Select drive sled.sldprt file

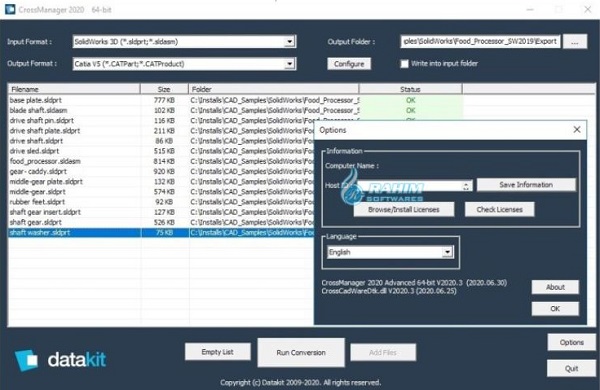[x=34, y=151]
